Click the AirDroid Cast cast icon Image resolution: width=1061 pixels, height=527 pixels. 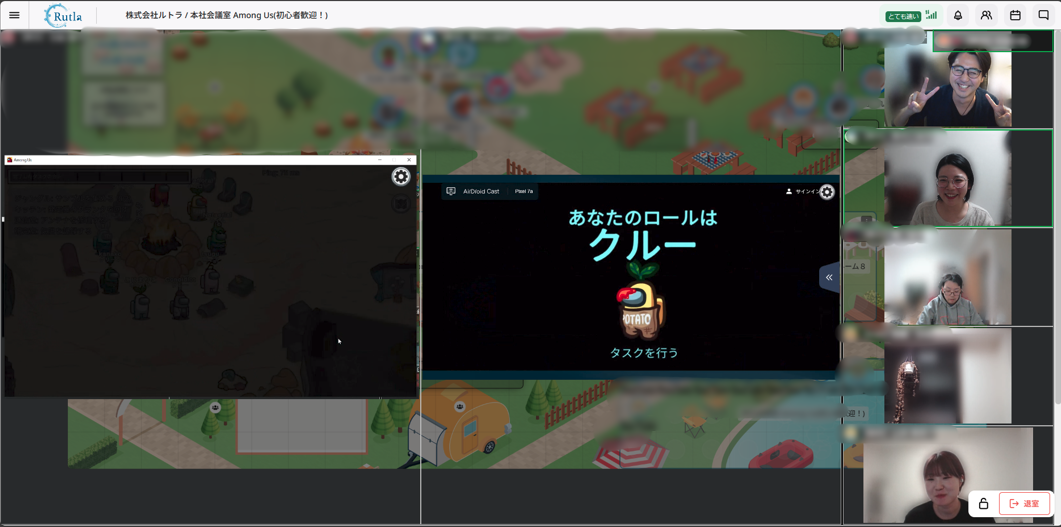coord(451,191)
